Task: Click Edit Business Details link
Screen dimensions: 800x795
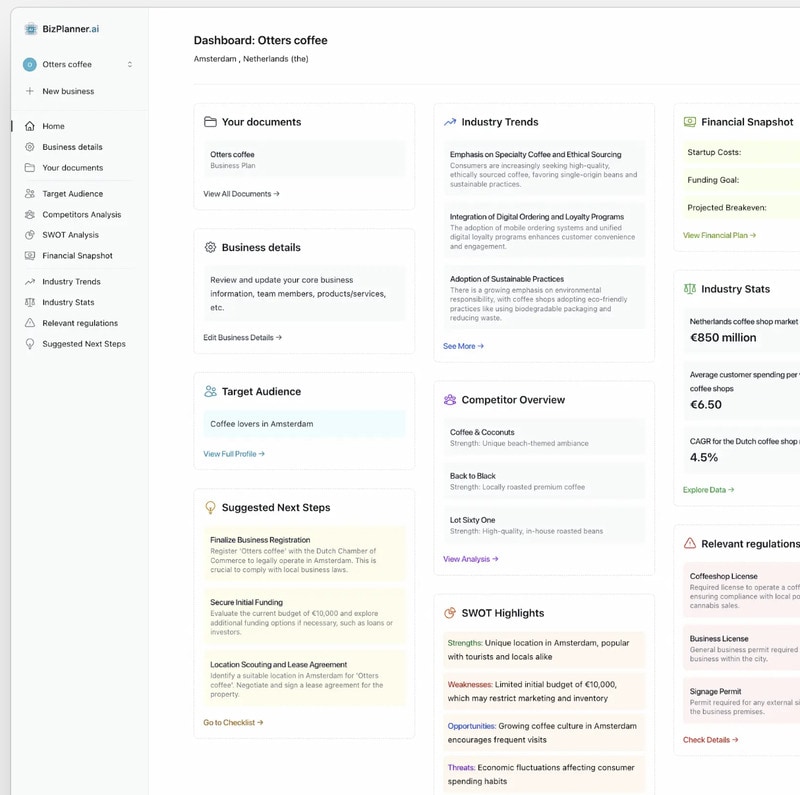Action: [x=242, y=338]
